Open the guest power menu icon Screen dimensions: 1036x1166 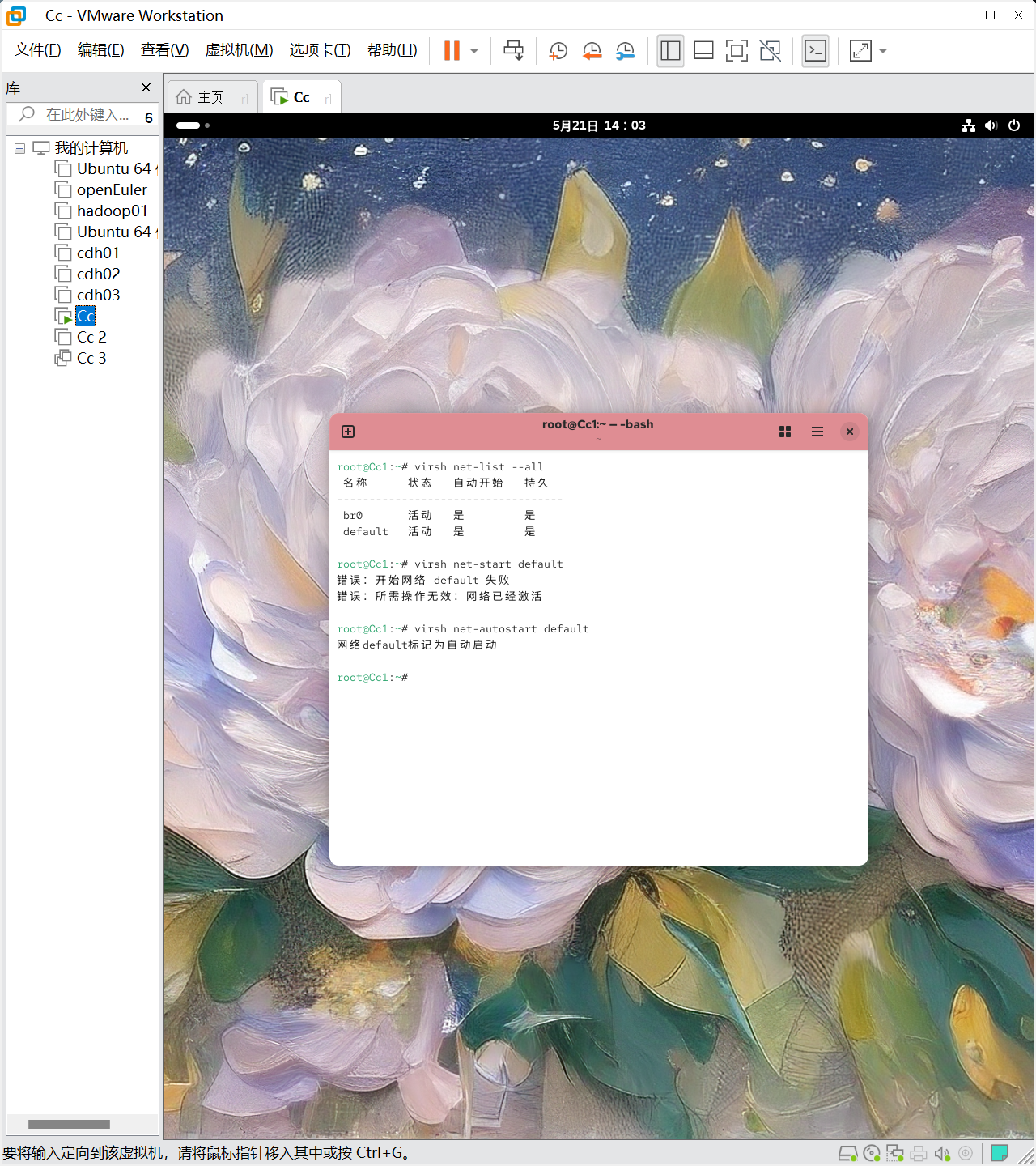tap(1014, 126)
